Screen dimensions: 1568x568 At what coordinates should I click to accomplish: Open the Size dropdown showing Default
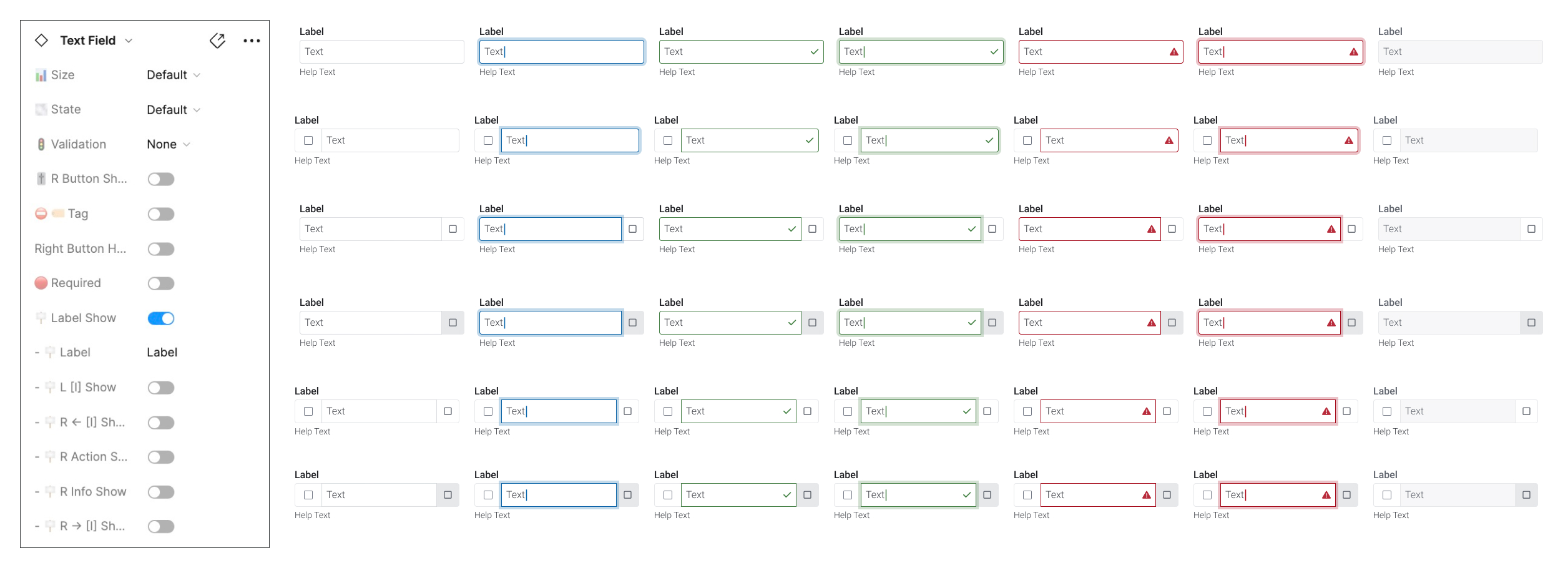tap(173, 74)
